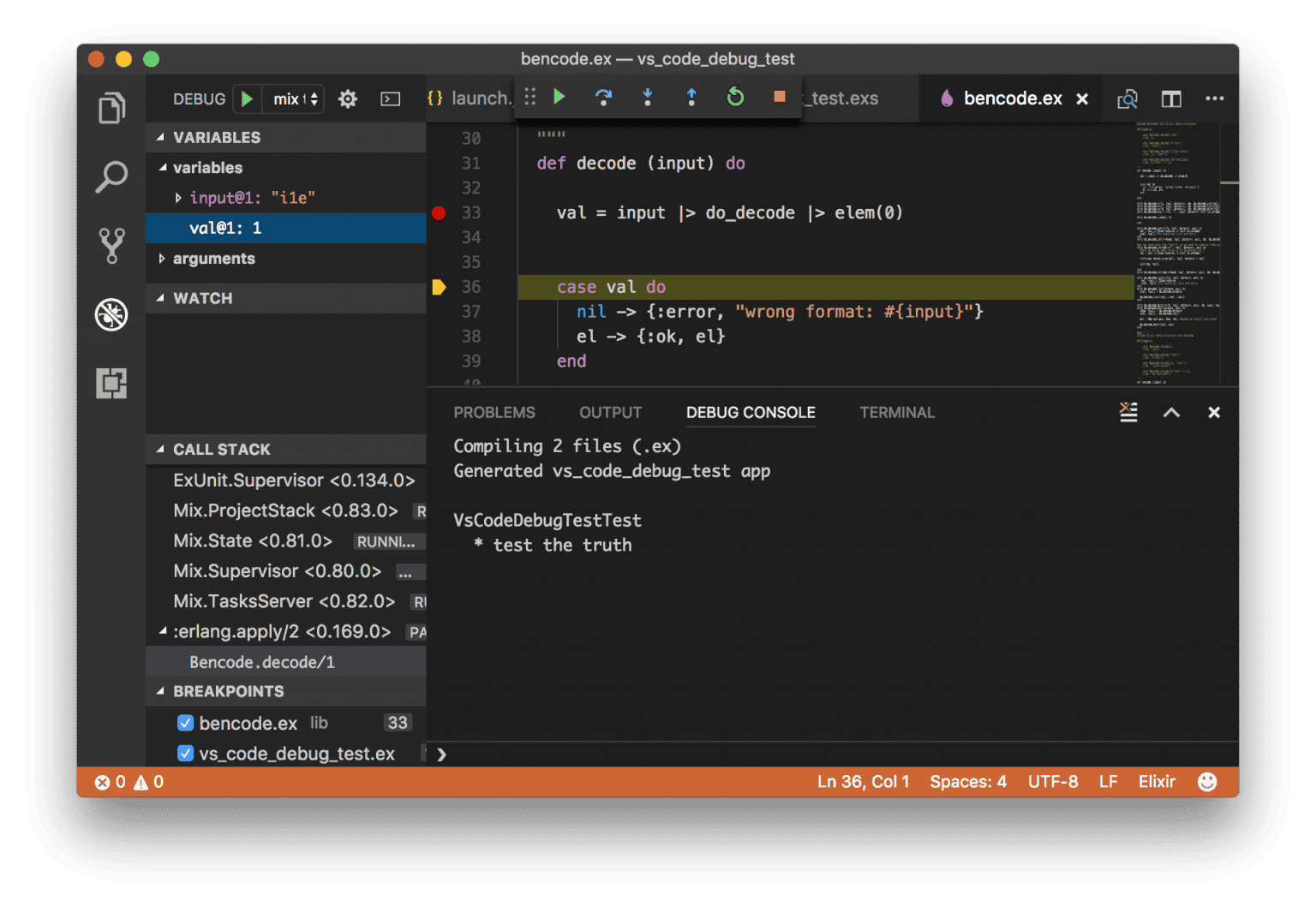Restart the debug session
Image resolution: width=1316 pixels, height=907 pixels.
[735, 97]
